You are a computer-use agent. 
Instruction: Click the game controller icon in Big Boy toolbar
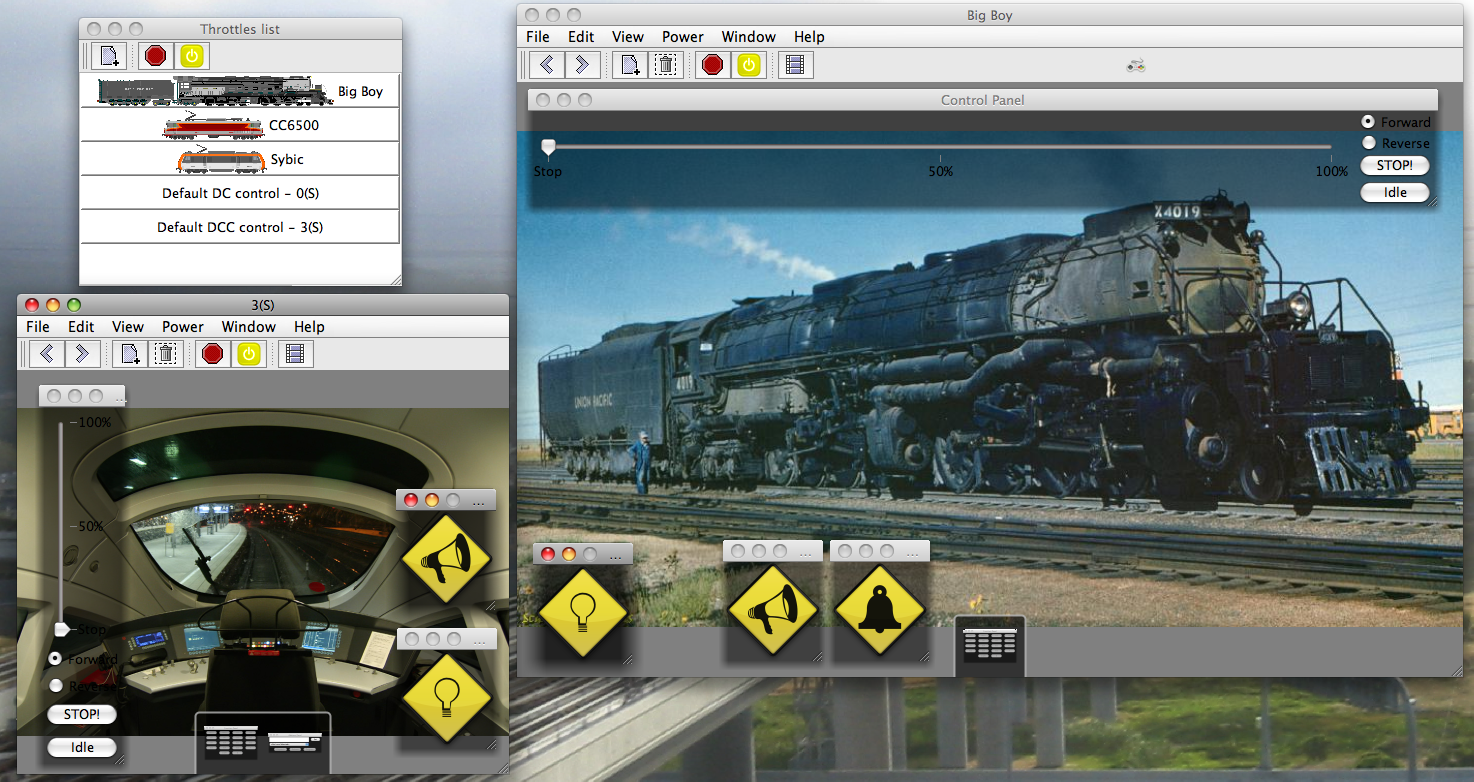tap(1135, 66)
